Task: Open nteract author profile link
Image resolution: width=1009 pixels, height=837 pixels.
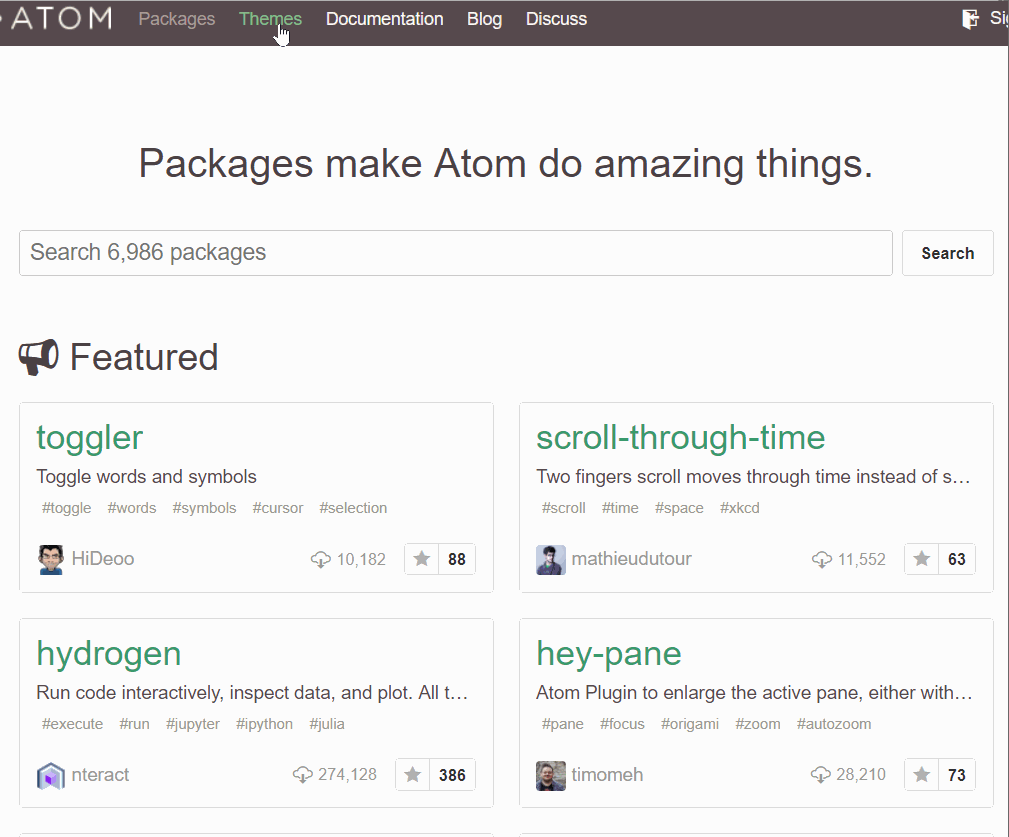Action: [100, 775]
